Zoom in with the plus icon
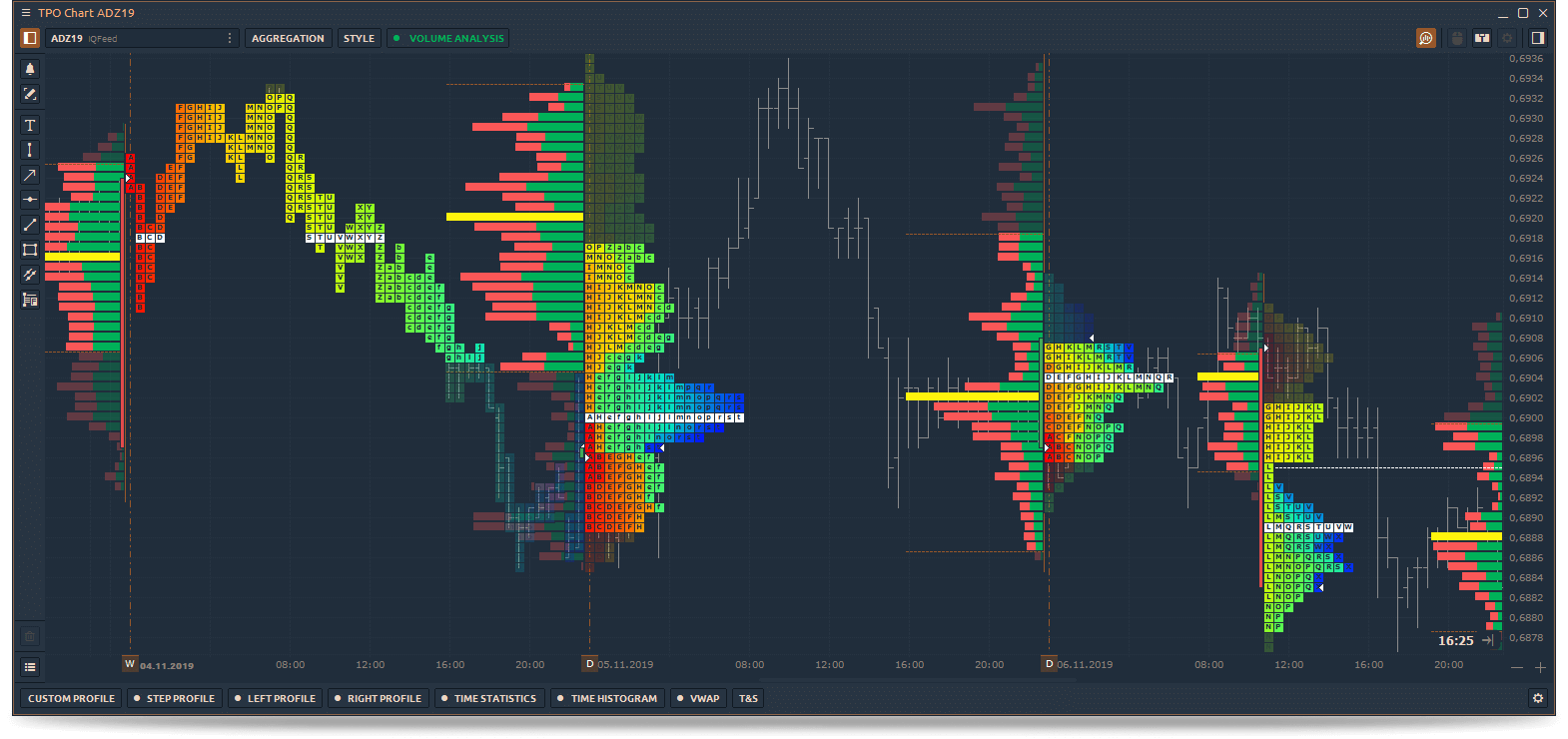1568x739 pixels. tap(1540, 667)
